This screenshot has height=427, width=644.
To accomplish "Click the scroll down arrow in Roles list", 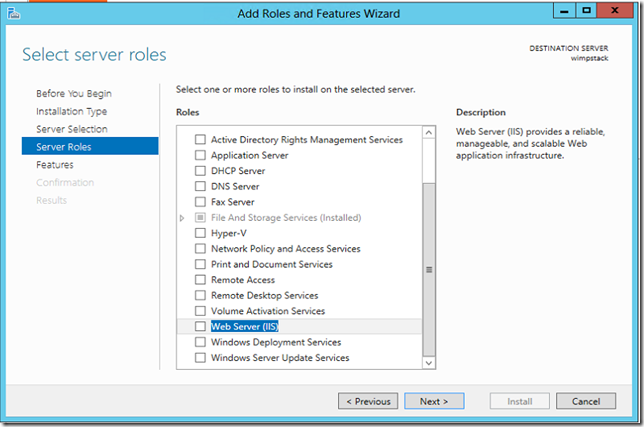I will click(x=429, y=363).
